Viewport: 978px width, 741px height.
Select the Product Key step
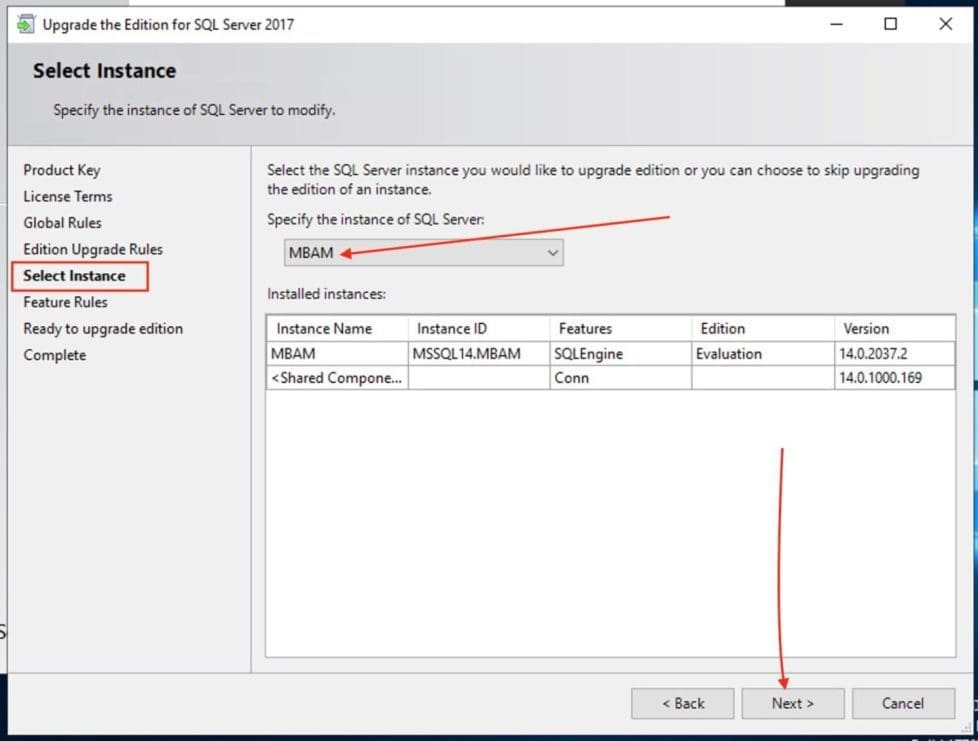pos(62,170)
